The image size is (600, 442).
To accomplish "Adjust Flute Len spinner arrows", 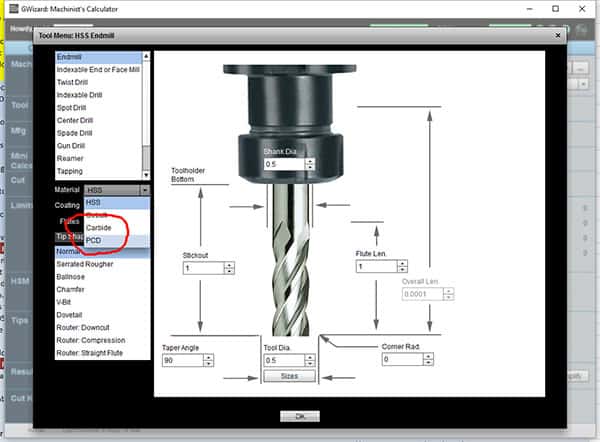I will [x=403, y=266].
